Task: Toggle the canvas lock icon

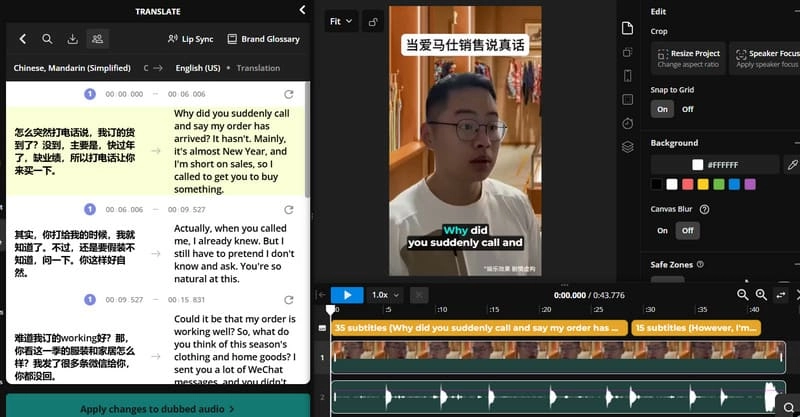Action: click(373, 21)
